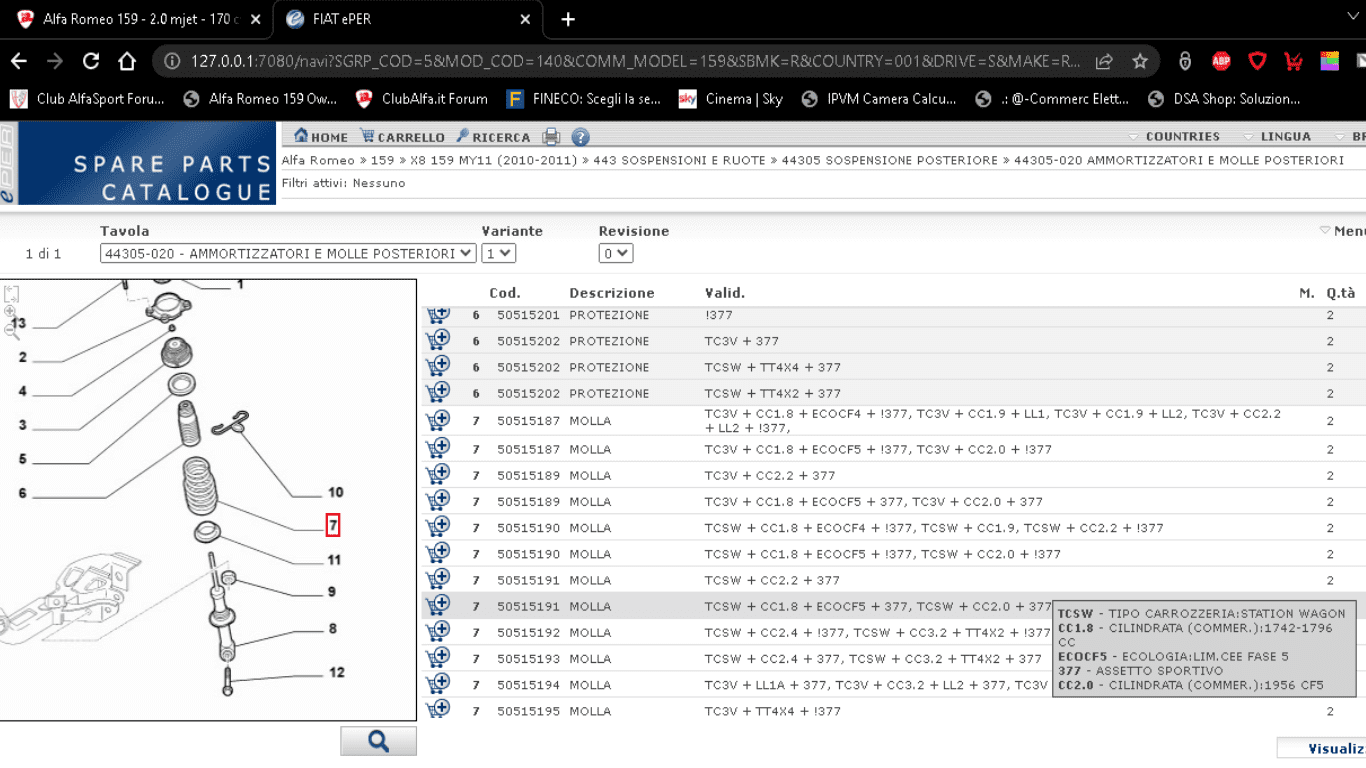Open DSA Shop bookmark

pyautogui.click(x=1224, y=99)
